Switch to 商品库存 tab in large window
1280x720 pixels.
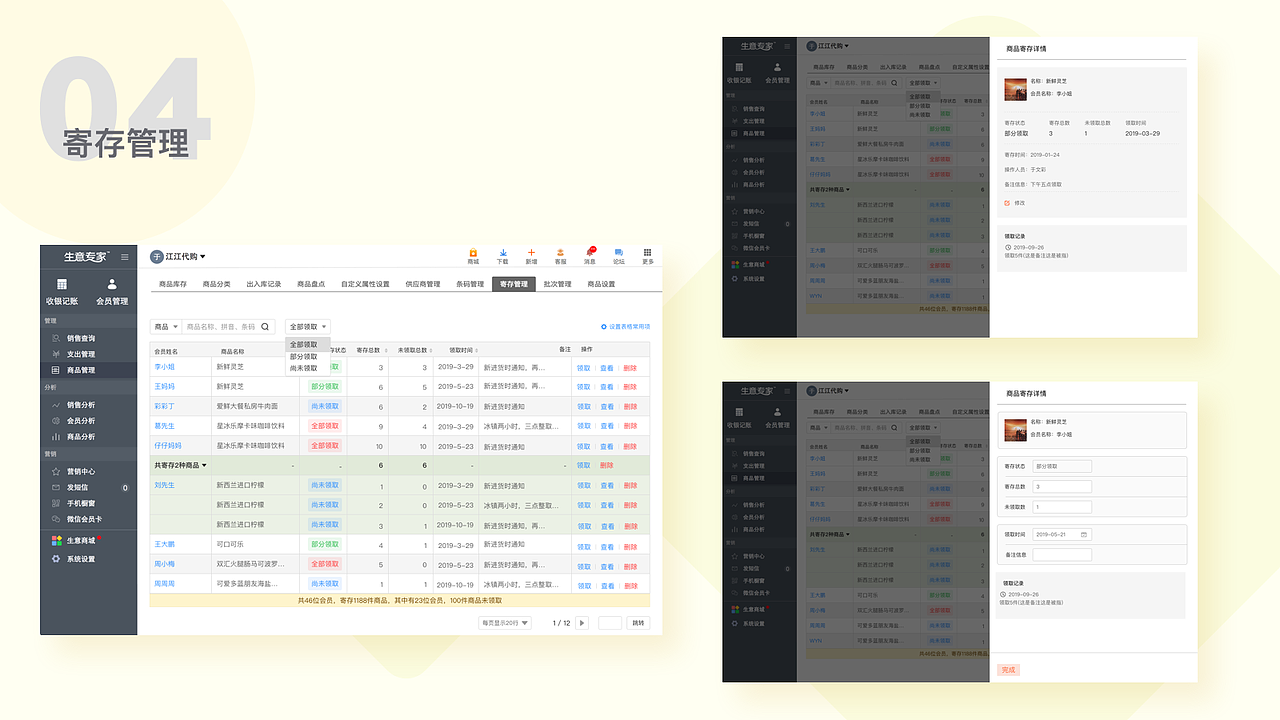click(x=172, y=284)
